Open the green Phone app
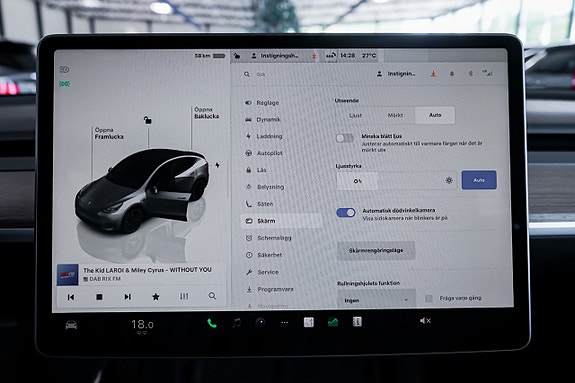The image size is (575, 383). [x=212, y=323]
